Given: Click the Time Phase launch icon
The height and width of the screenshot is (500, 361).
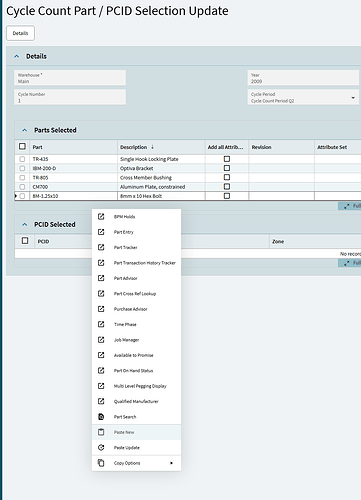Looking at the screenshot, I should pos(101,324).
